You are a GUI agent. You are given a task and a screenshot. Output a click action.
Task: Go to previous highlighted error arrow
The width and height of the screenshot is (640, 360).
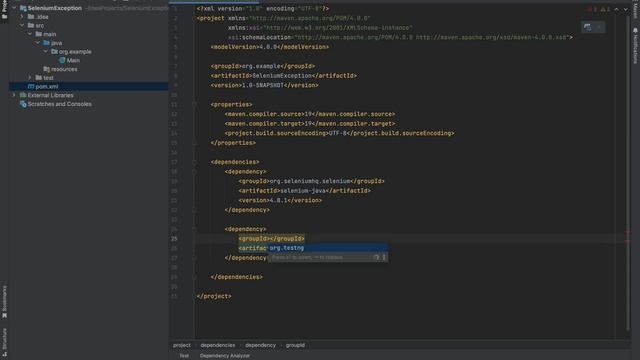click(616, 9)
